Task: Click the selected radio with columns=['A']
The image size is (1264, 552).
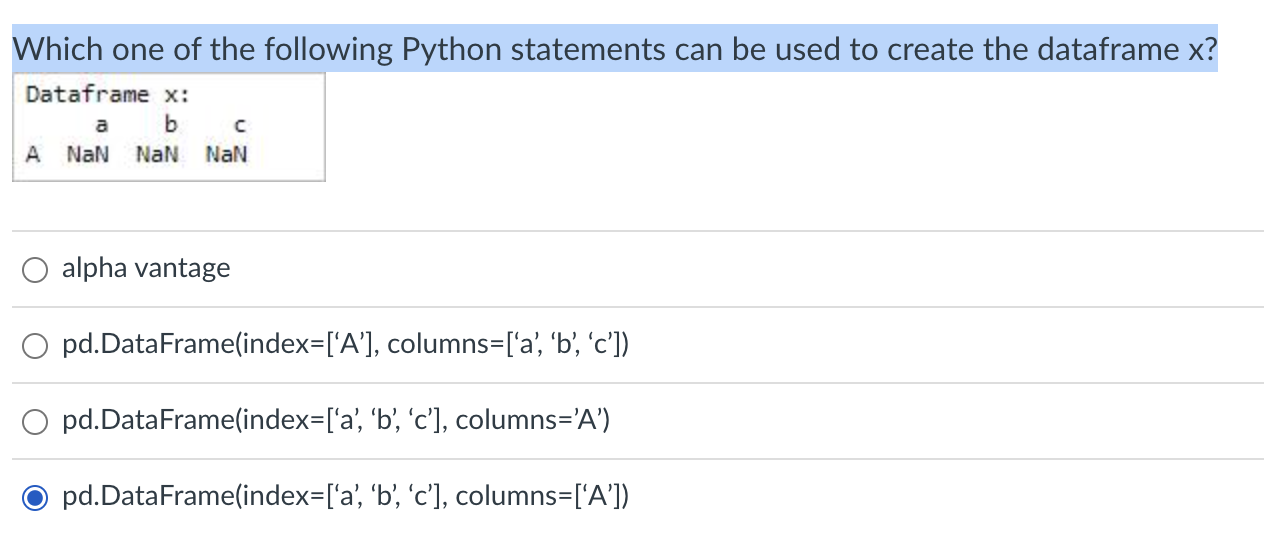Action: point(35,497)
